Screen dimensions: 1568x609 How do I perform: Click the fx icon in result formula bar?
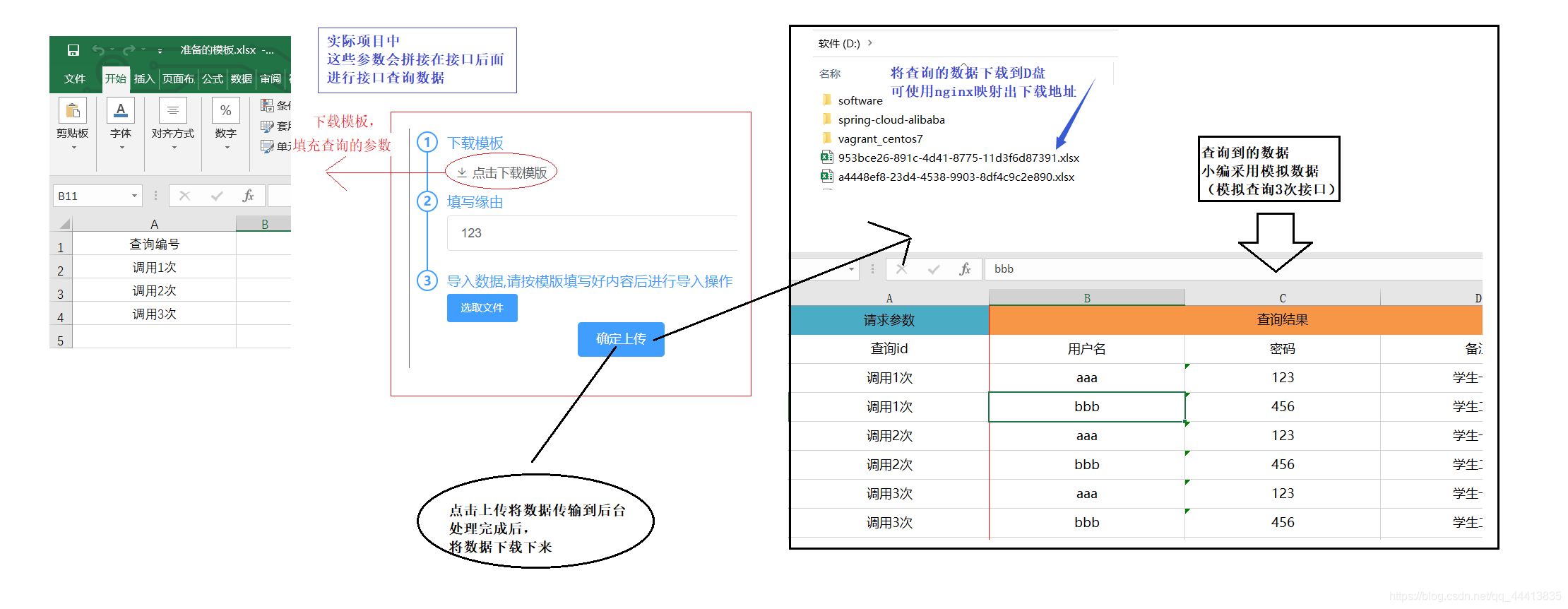pyautogui.click(x=966, y=269)
